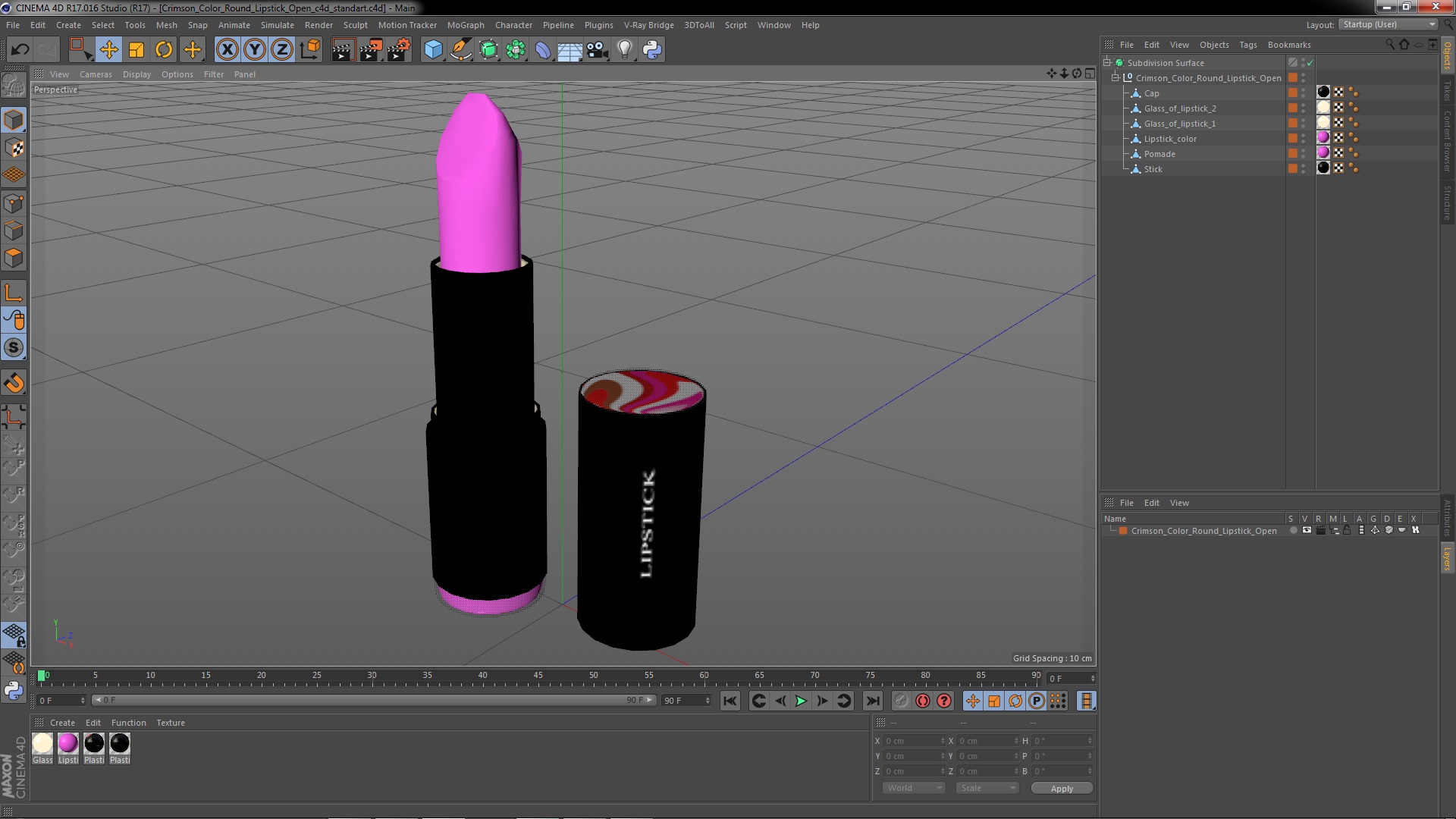Click Pomade pink material tag
The image size is (1456, 819).
tap(1323, 154)
